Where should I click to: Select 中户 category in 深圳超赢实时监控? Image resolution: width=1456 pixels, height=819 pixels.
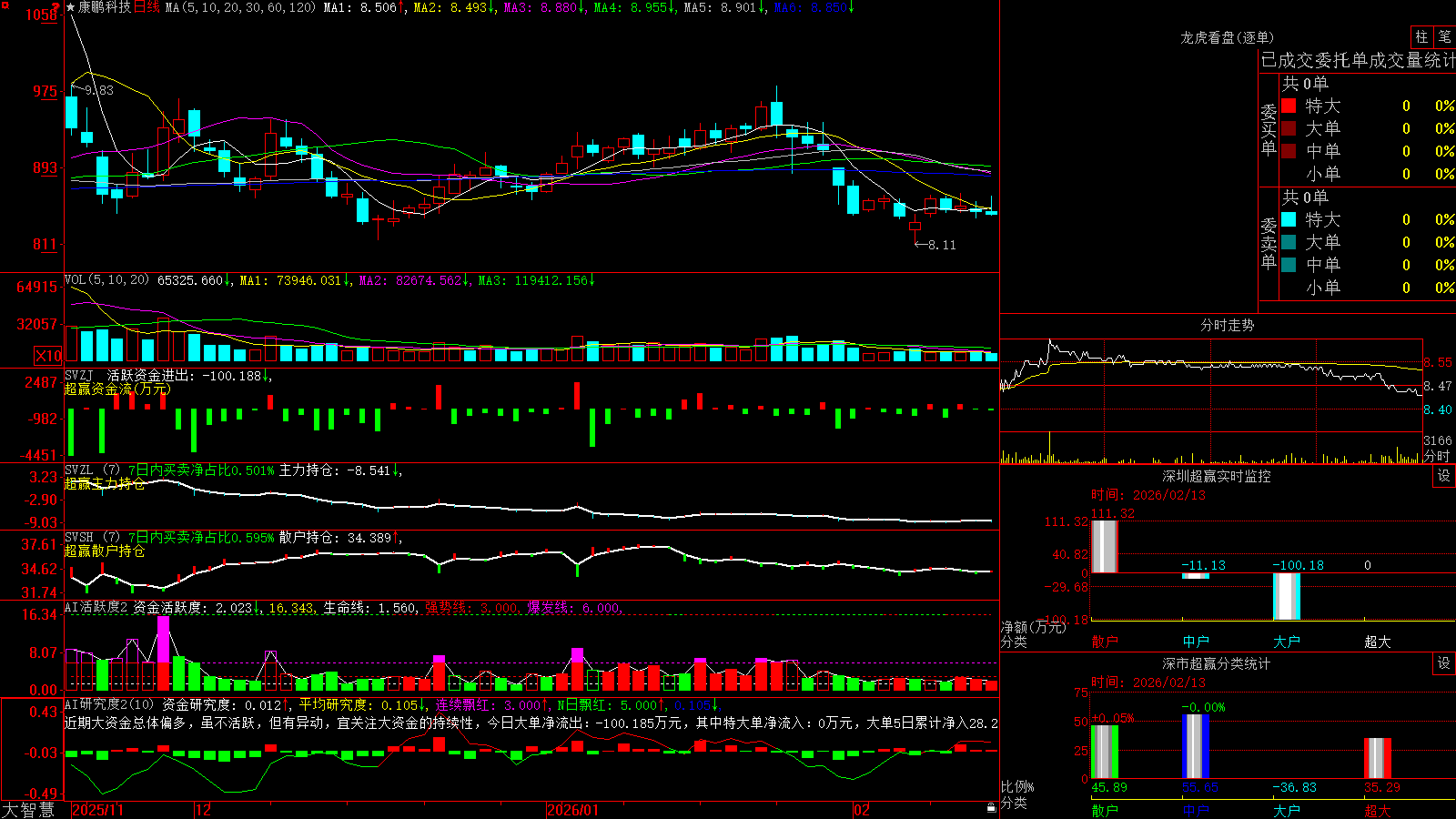click(1196, 642)
